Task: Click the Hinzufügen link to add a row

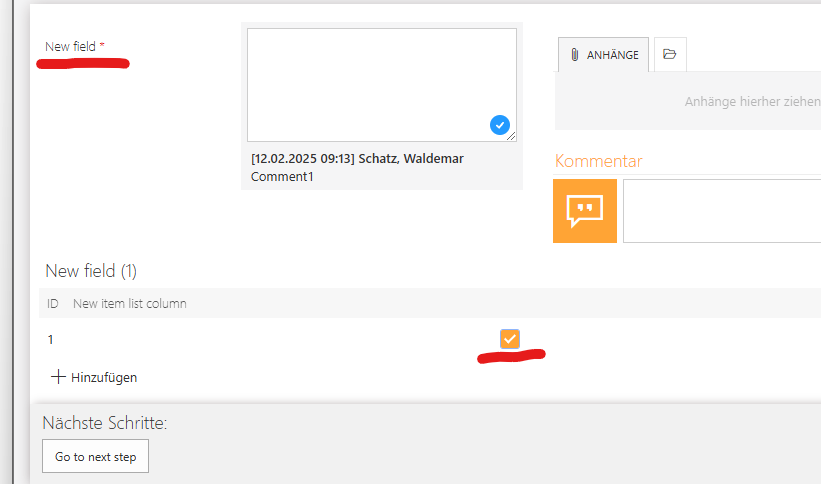Action: [x=104, y=377]
